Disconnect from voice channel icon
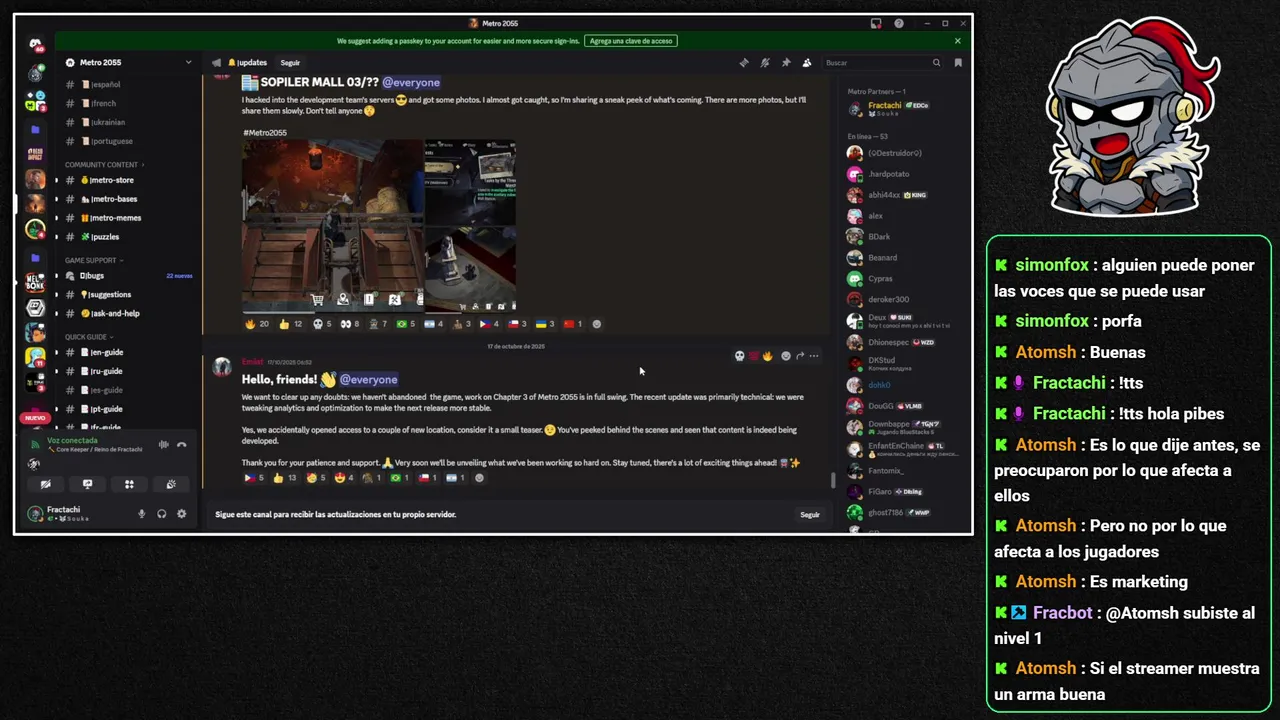Screen dimensions: 1280x720 click(182, 444)
